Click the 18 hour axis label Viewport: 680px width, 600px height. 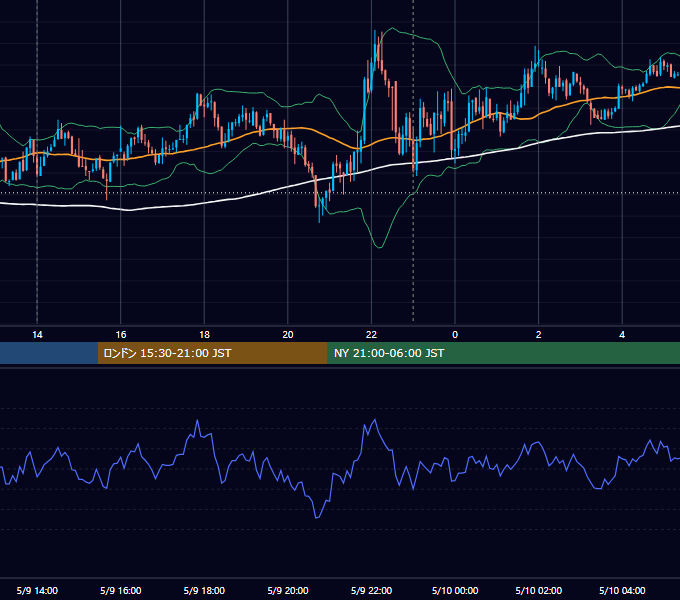(x=204, y=335)
